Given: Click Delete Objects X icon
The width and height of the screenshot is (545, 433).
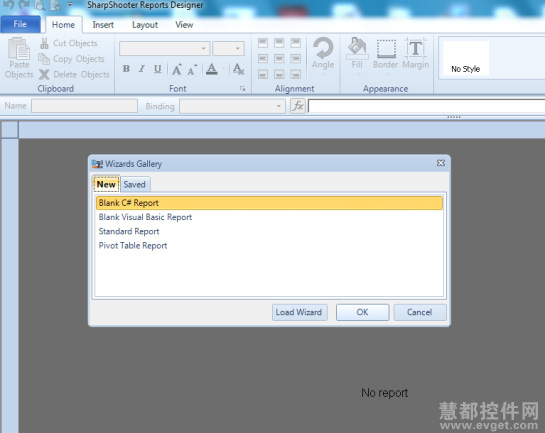Looking at the screenshot, I should click(x=44, y=74).
